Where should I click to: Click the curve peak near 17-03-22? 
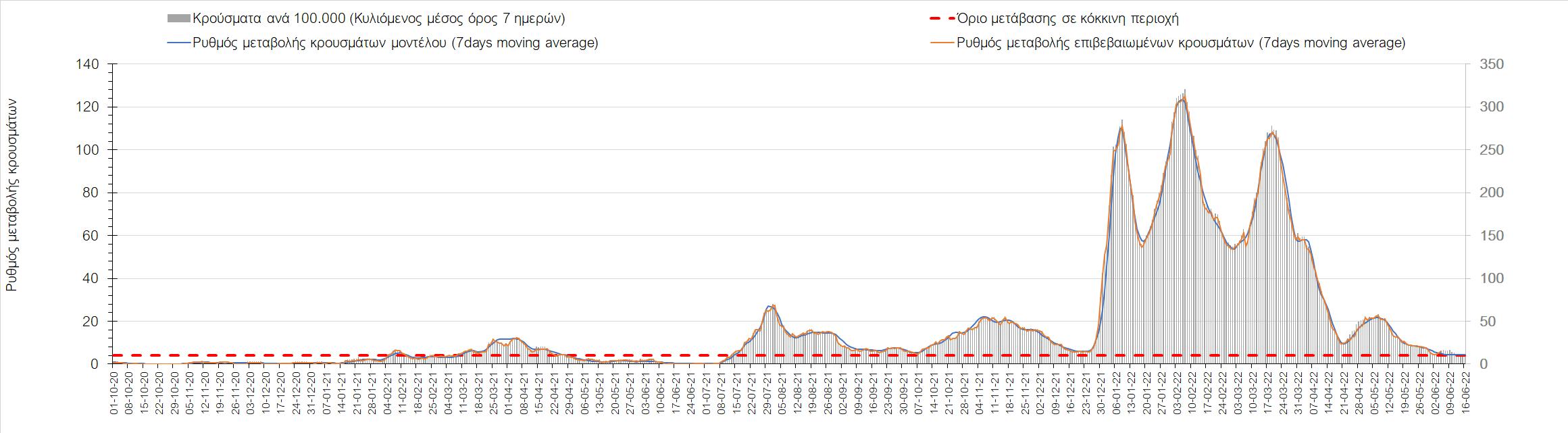[x=1272, y=132]
